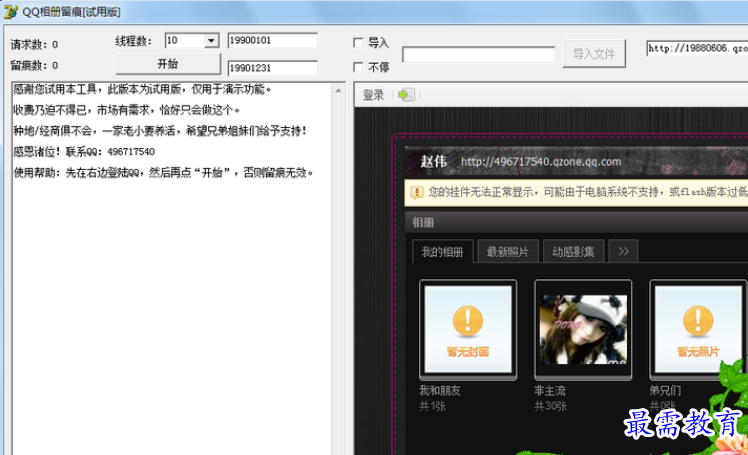Click the 相册 section header
Viewport: 748px width, 455px height.
(x=423, y=222)
